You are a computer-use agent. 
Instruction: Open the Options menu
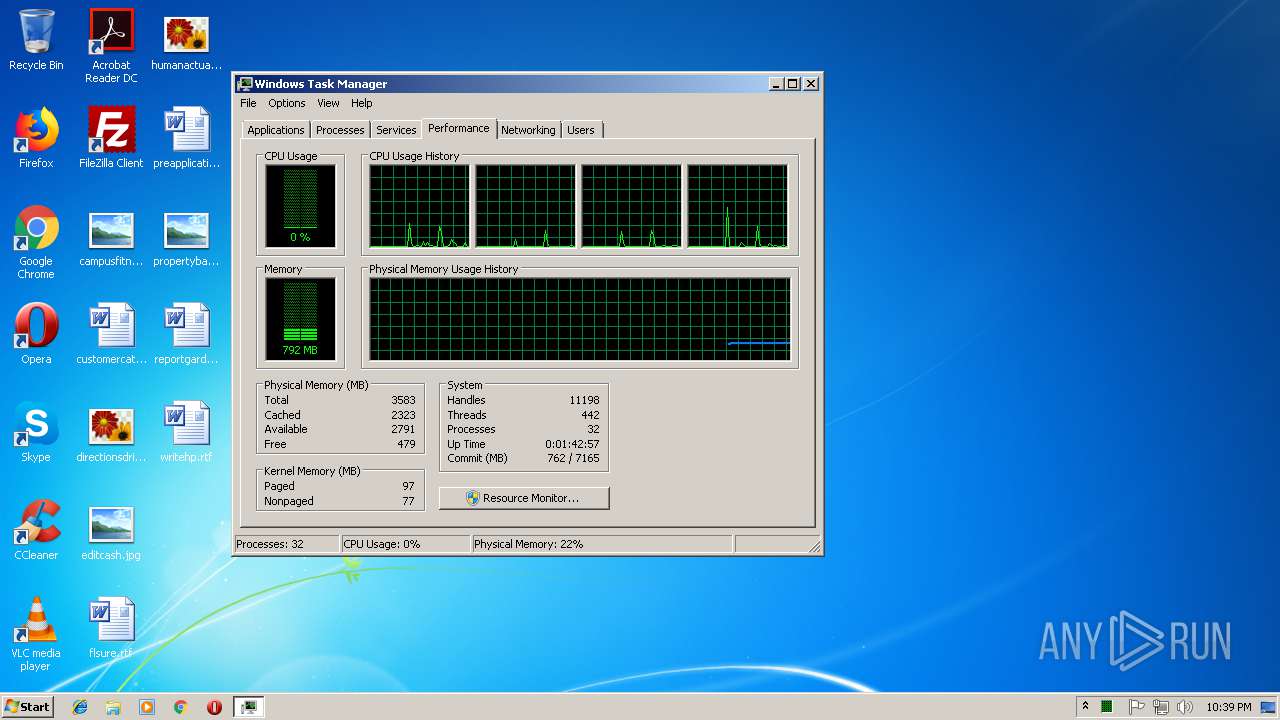pos(286,103)
